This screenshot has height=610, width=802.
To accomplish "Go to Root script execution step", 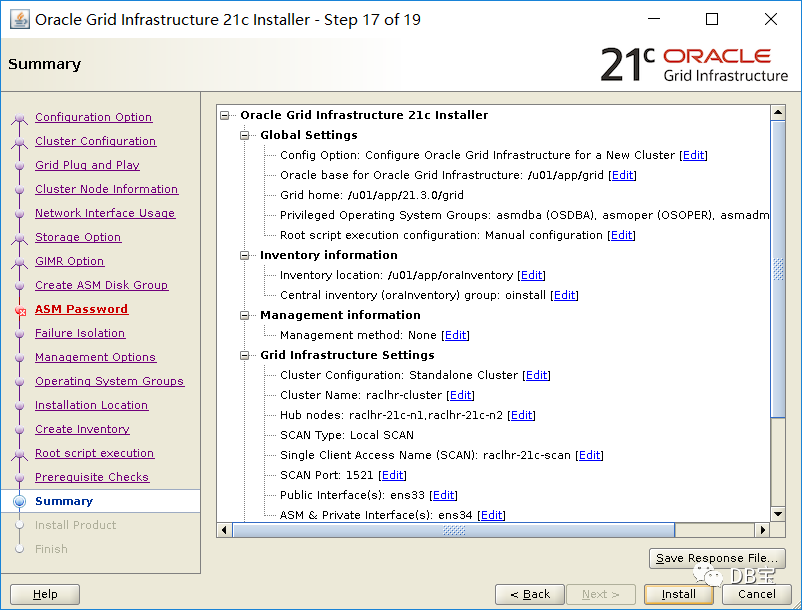I will [x=95, y=454].
